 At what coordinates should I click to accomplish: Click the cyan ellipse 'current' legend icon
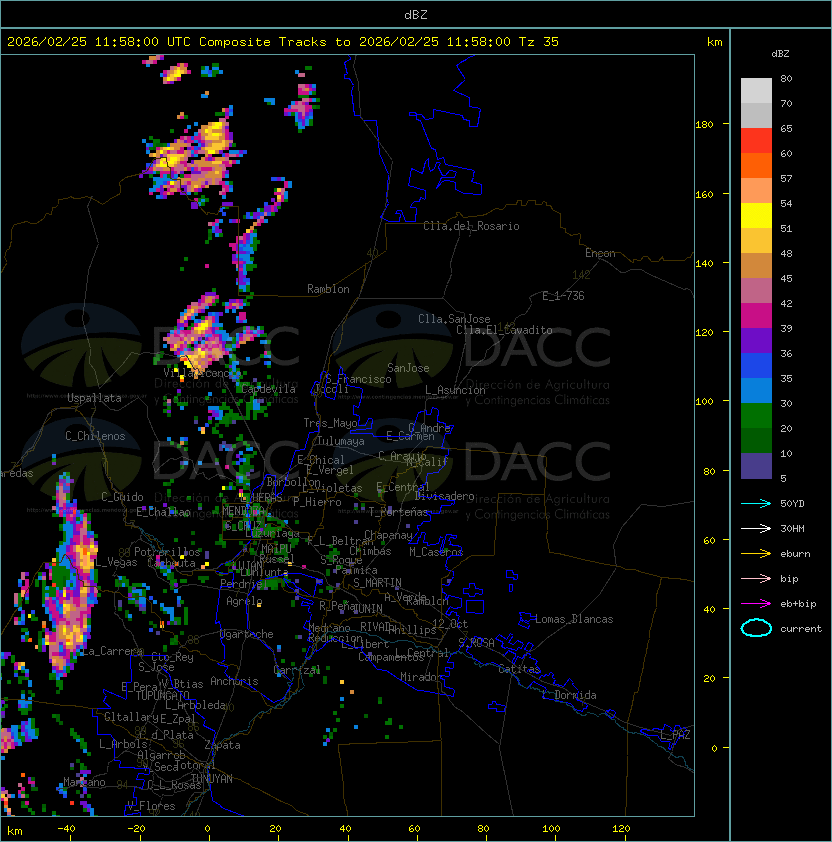[x=756, y=628]
